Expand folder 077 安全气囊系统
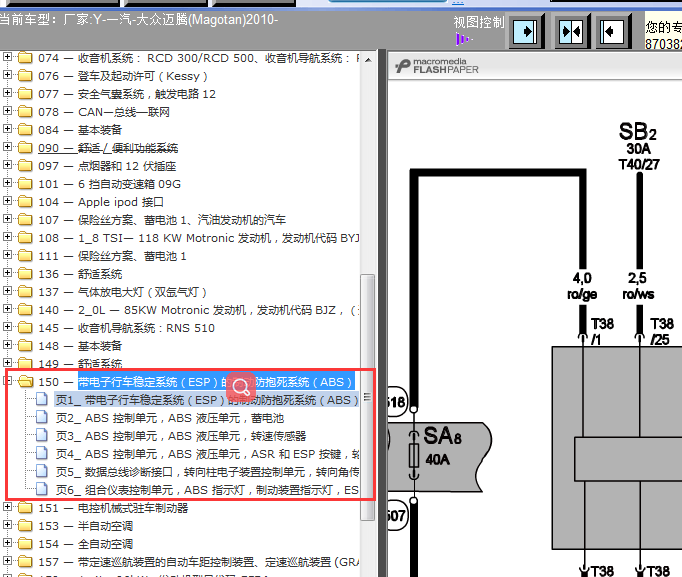This screenshot has width=682, height=577. coord(7,93)
